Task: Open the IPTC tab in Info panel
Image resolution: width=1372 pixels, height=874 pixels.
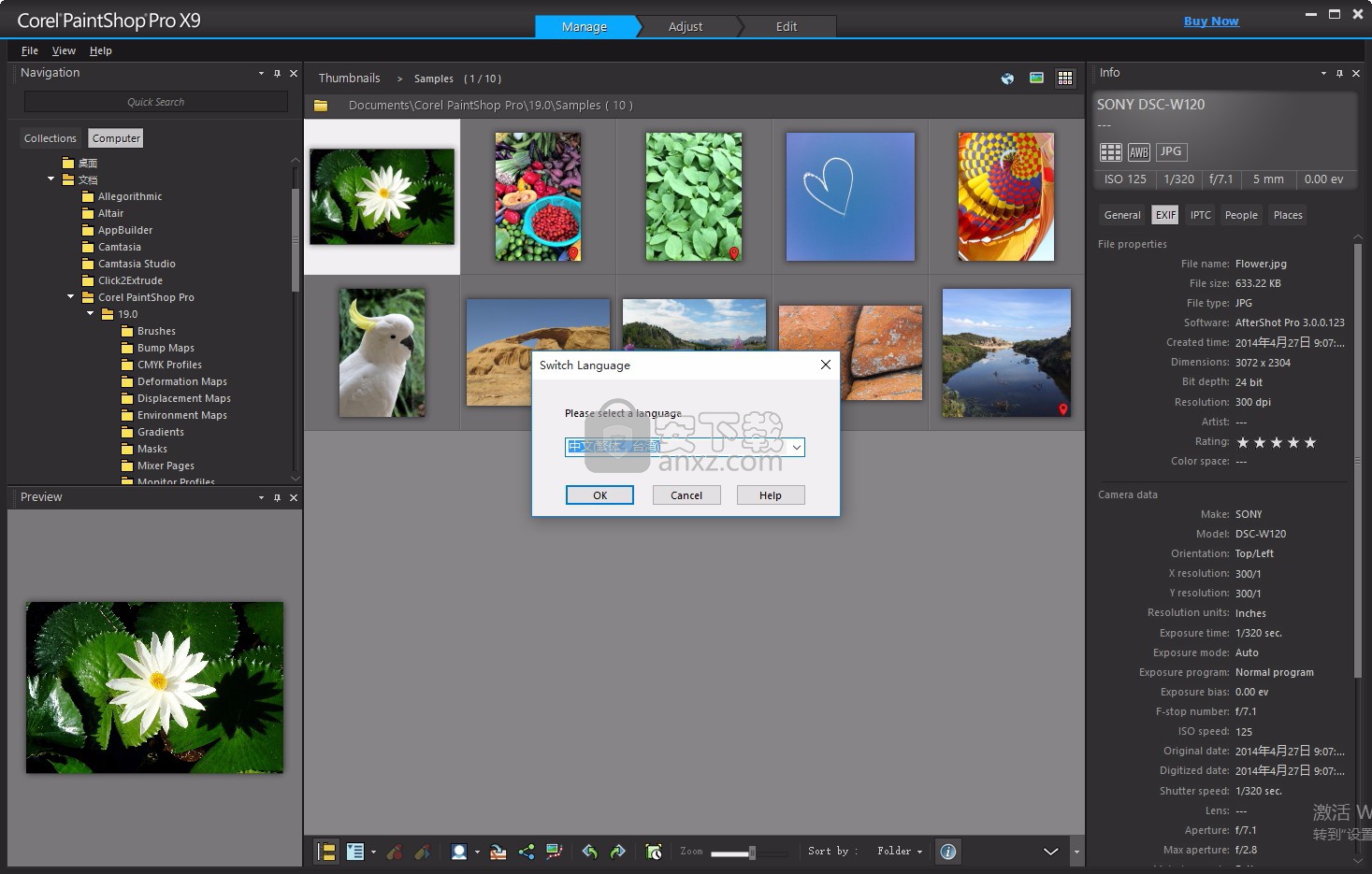Action: pyautogui.click(x=1201, y=215)
